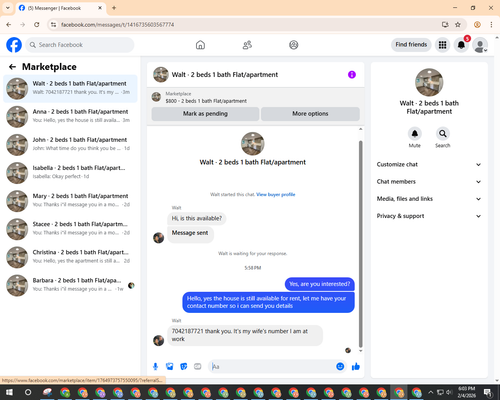Open the Chrome profile avatar icon
The width and height of the screenshot is (500, 400).
tap(477, 25)
